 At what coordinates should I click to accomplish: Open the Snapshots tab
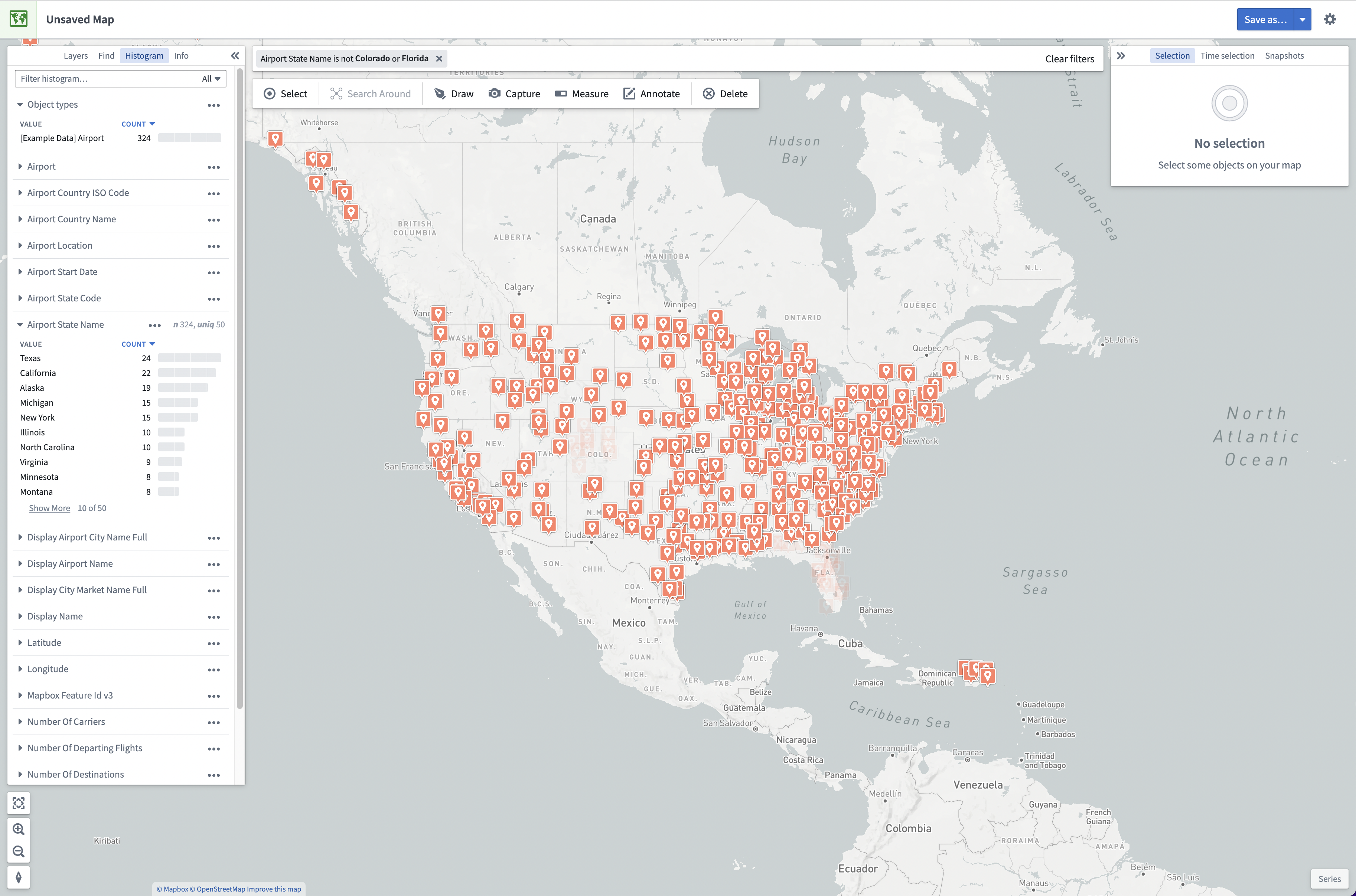(x=1284, y=55)
